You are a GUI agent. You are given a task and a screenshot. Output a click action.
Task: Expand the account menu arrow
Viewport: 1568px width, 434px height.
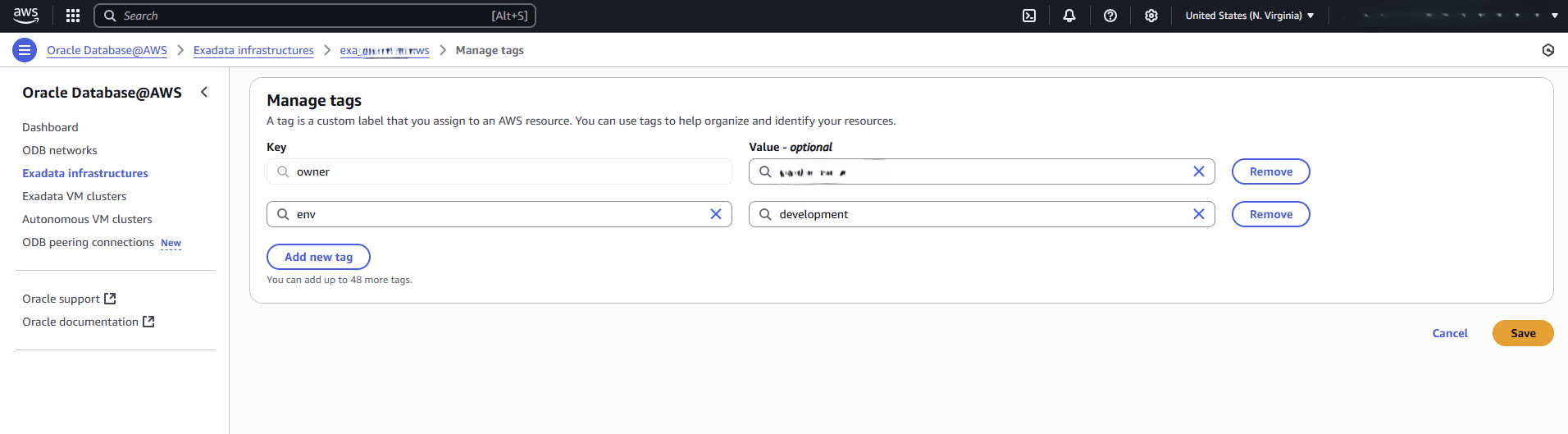pyautogui.click(x=1554, y=16)
